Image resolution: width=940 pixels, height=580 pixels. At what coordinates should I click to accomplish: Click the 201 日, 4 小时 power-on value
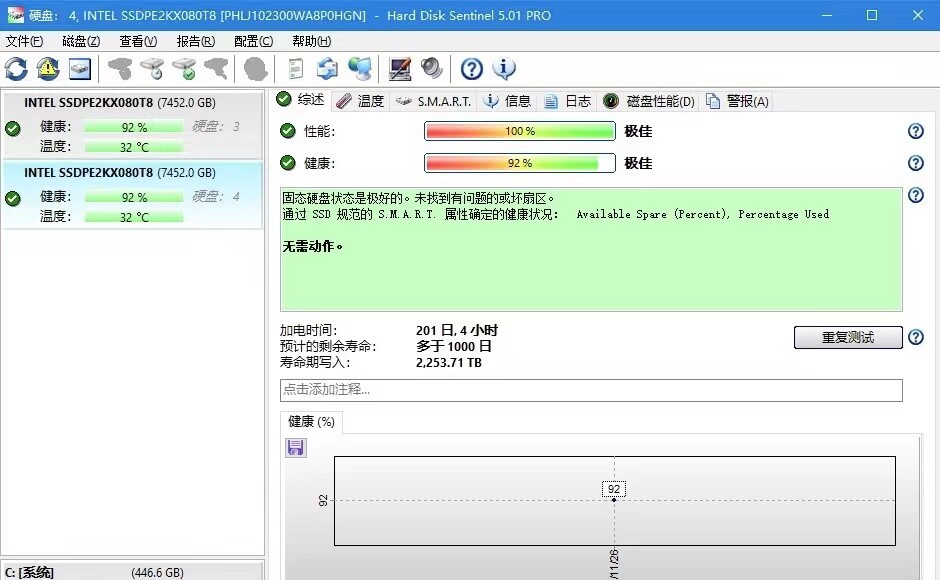tap(457, 330)
